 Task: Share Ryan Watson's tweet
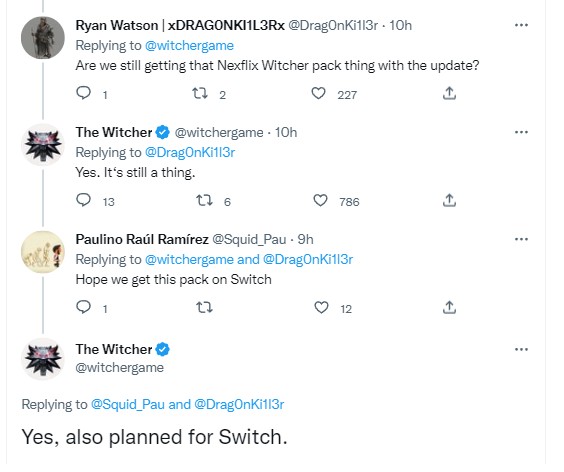coord(449,94)
